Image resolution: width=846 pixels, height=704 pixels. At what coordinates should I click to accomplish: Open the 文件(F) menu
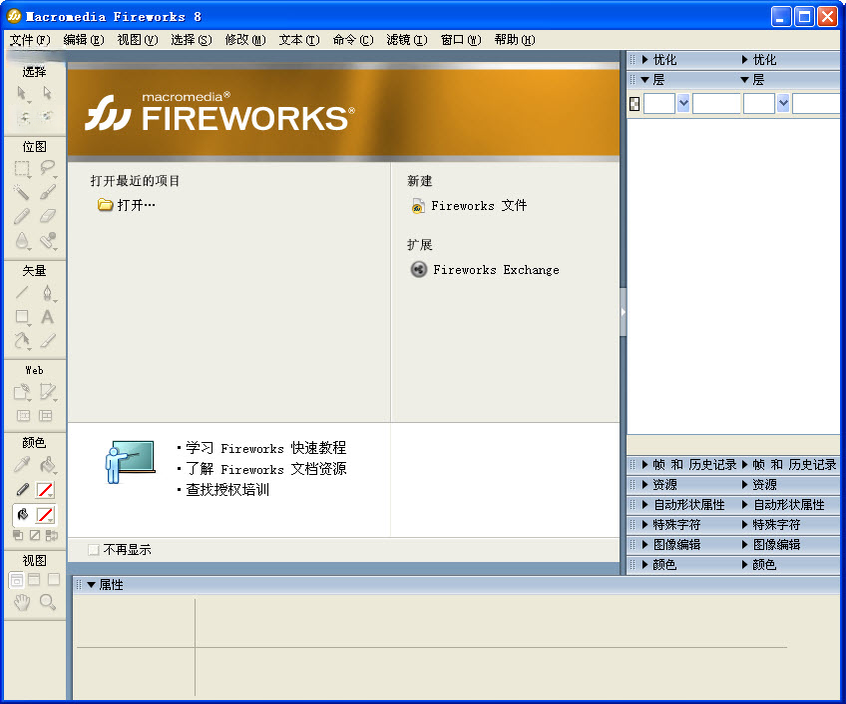[30, 40]
